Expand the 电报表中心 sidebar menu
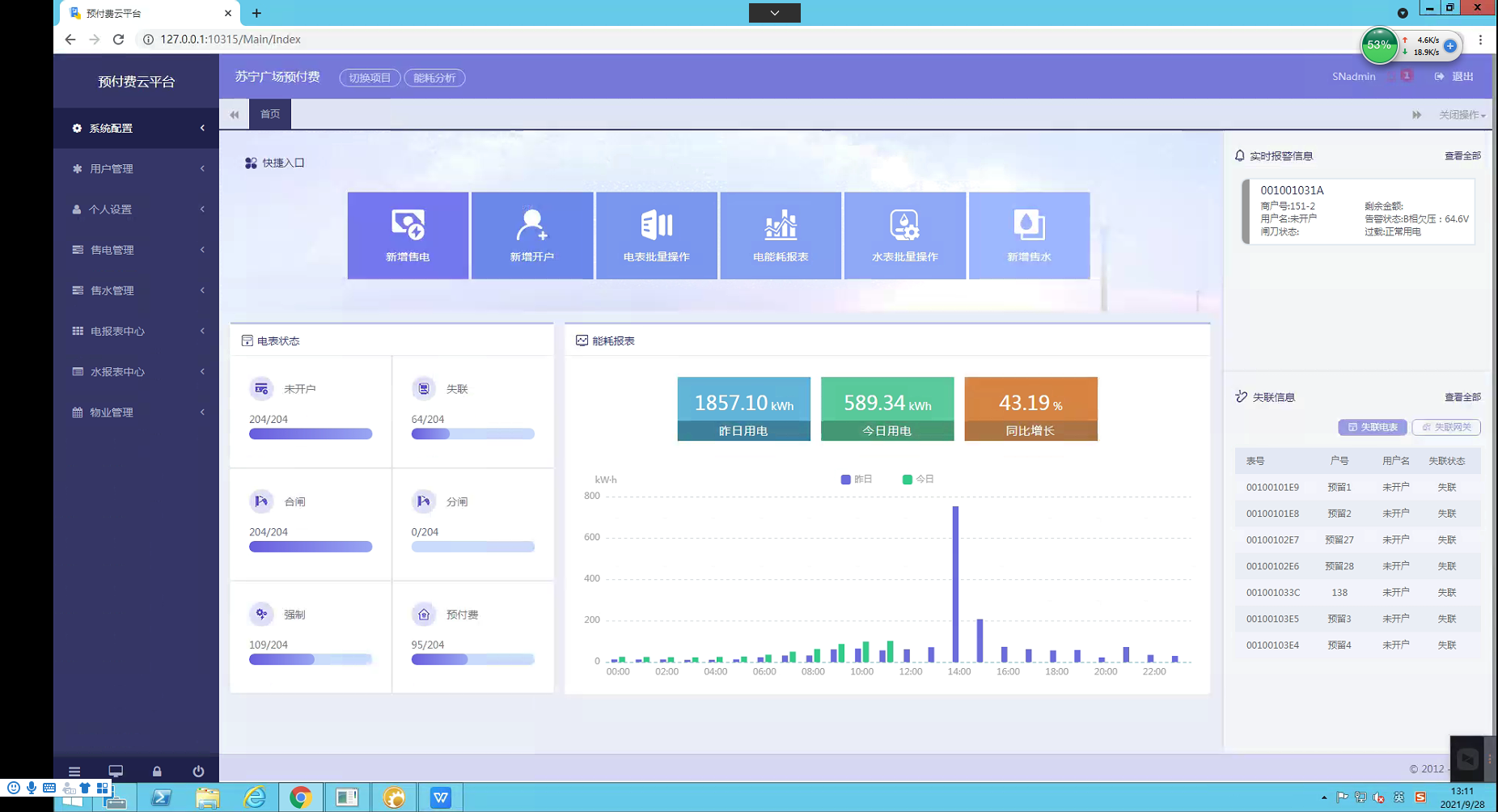 click(136, 331)
